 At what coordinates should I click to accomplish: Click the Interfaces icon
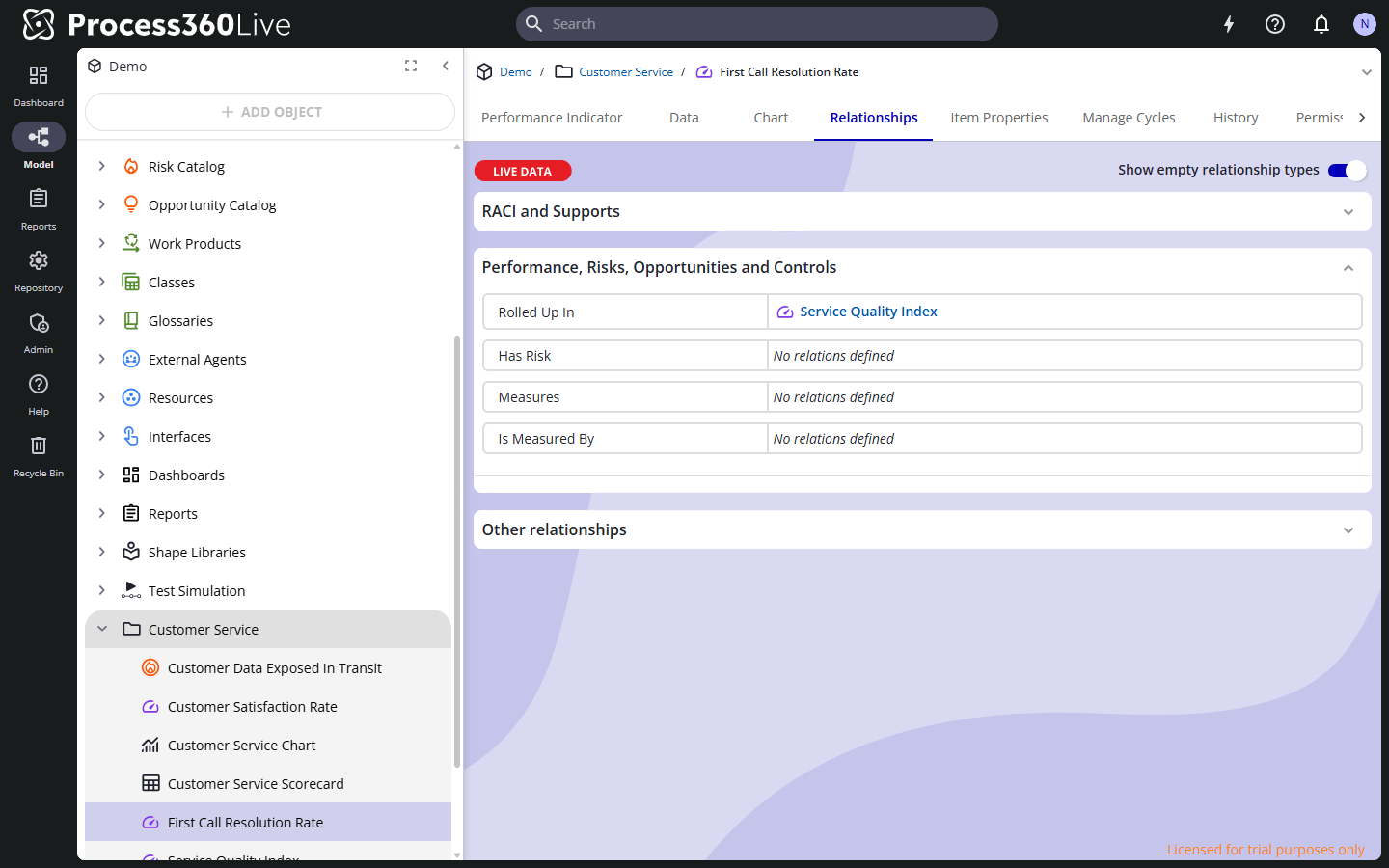(131, 436)
